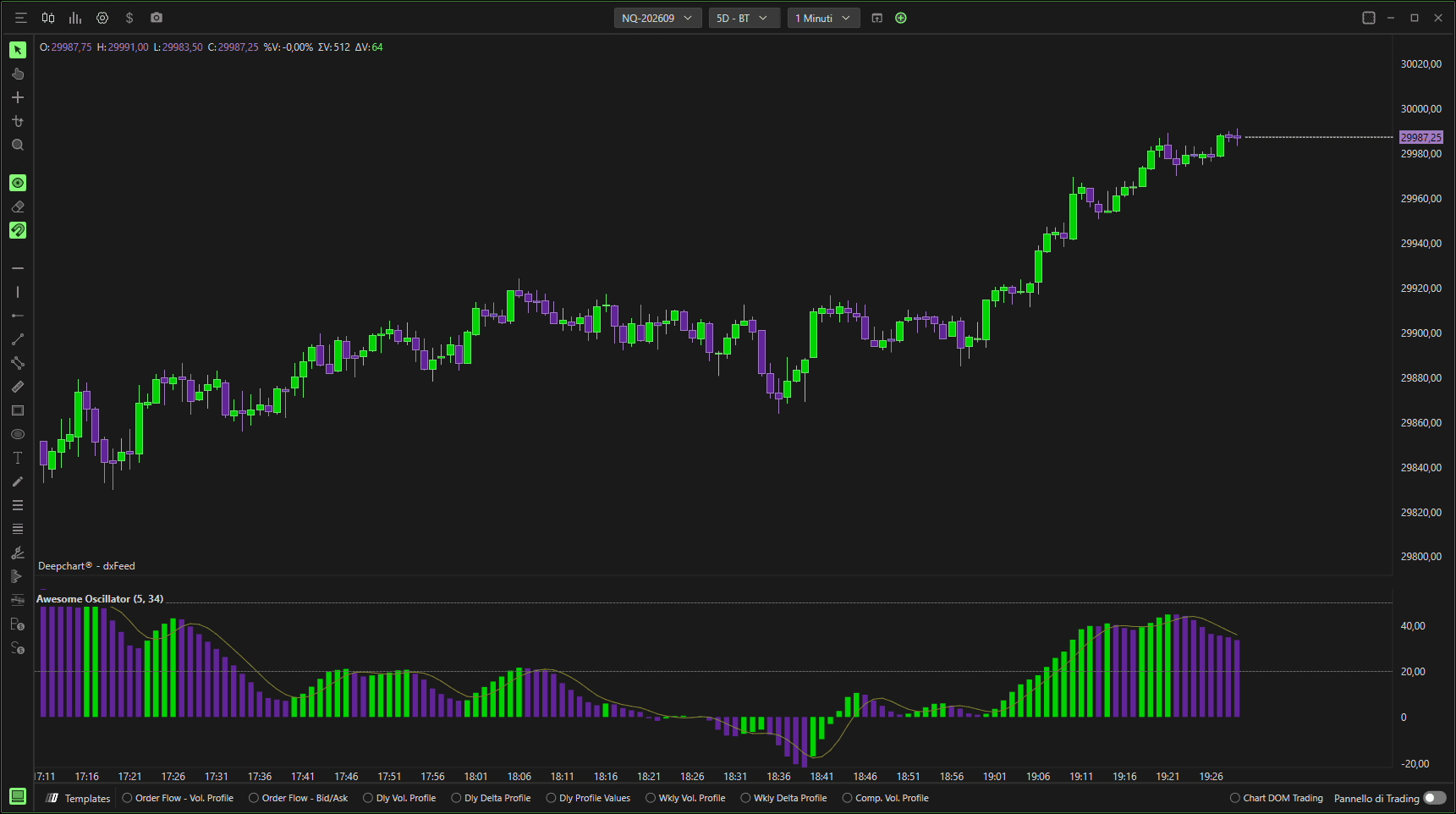Click the OHLC values readout
The height and width of the screenshot is (814, 1456).
tap(149, 47)
